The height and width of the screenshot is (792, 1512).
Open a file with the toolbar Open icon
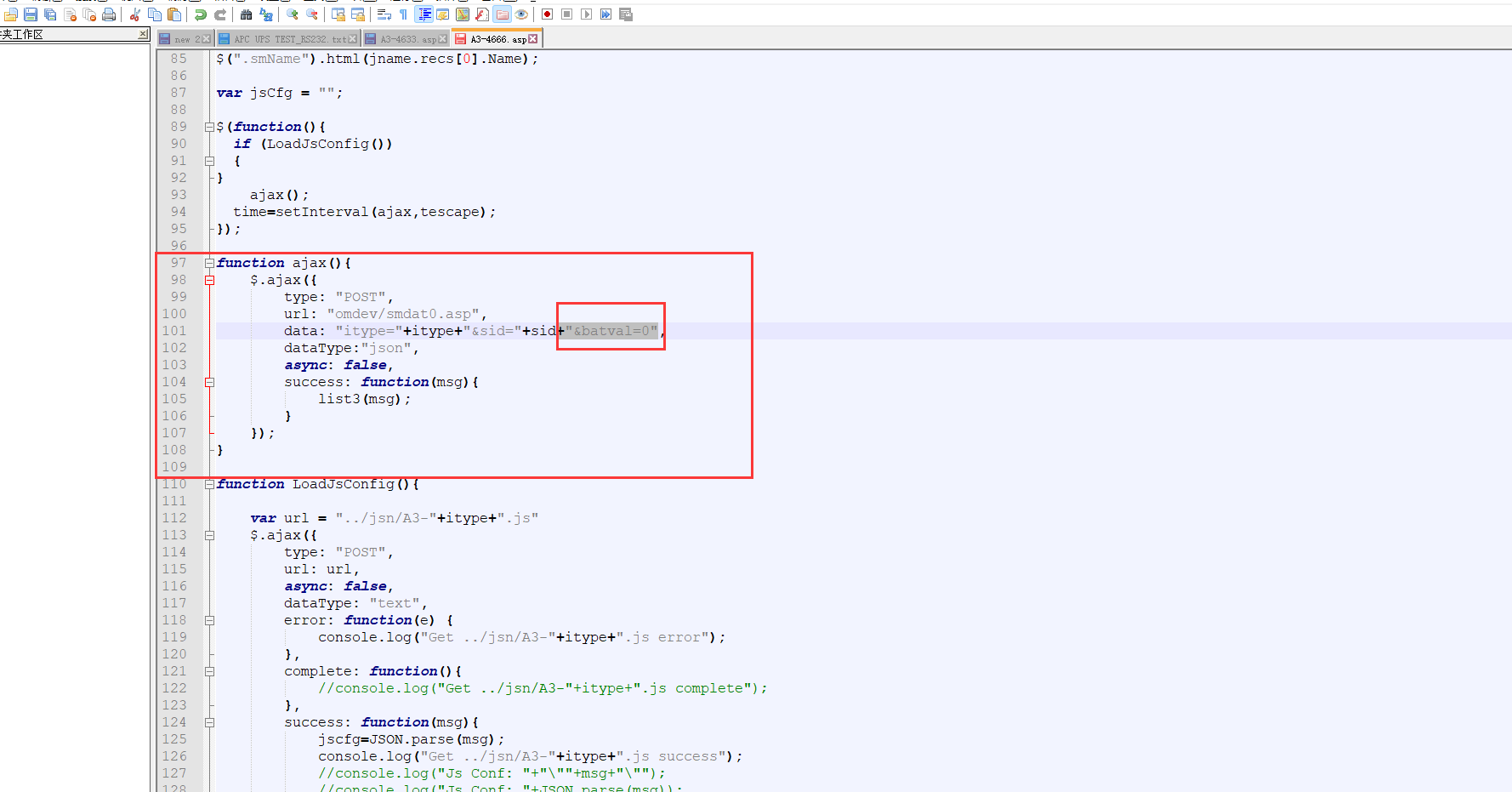[11, 14]
